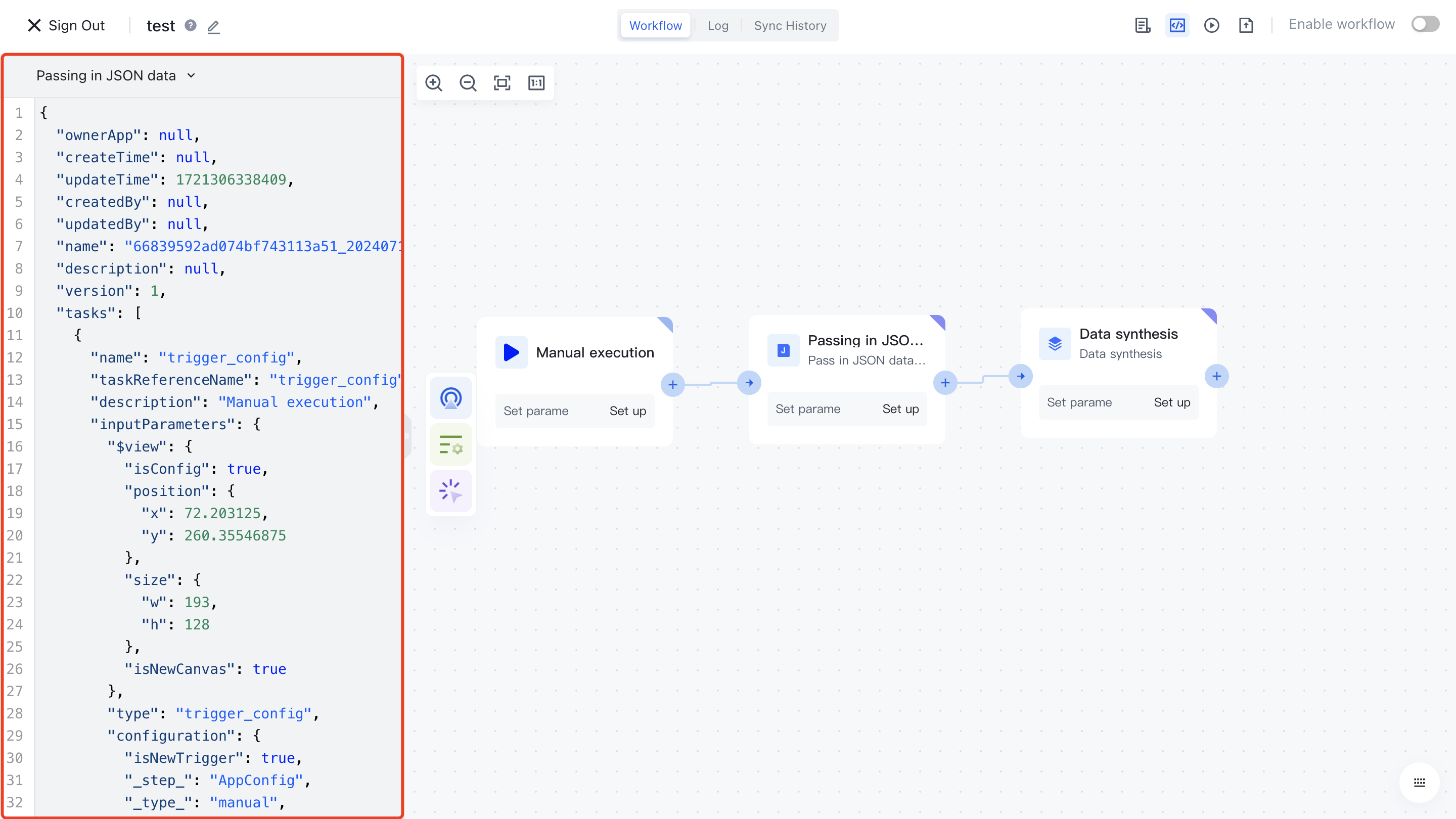Reset canvas to 1:1 scale

pyautogui.click(x=536, y=83)
